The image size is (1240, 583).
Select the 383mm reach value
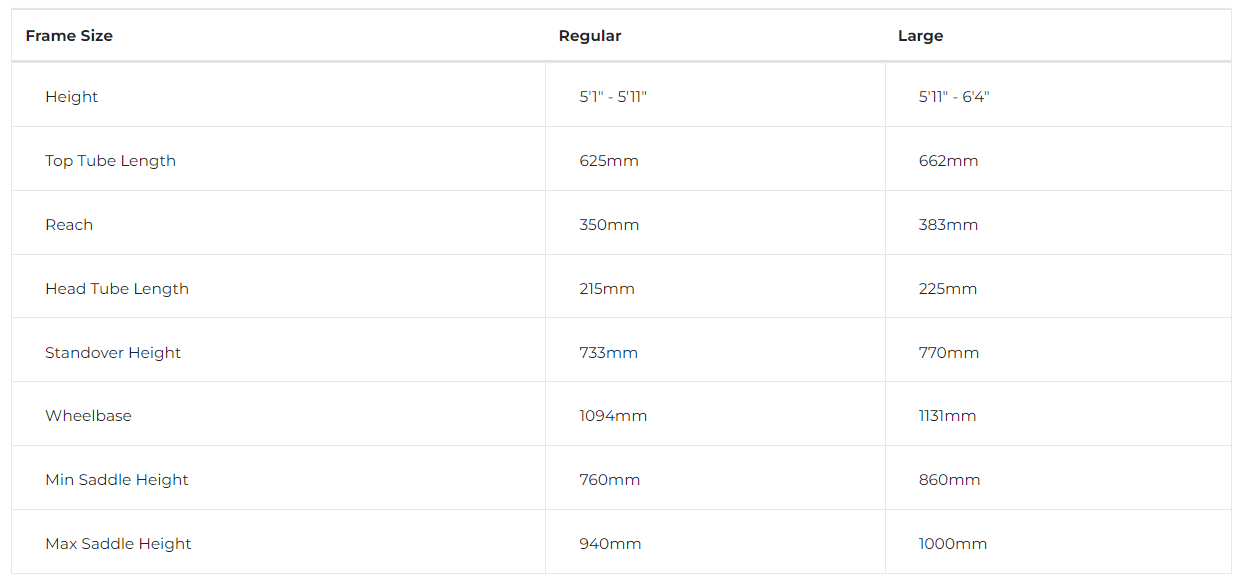click(x=948, y=225)
